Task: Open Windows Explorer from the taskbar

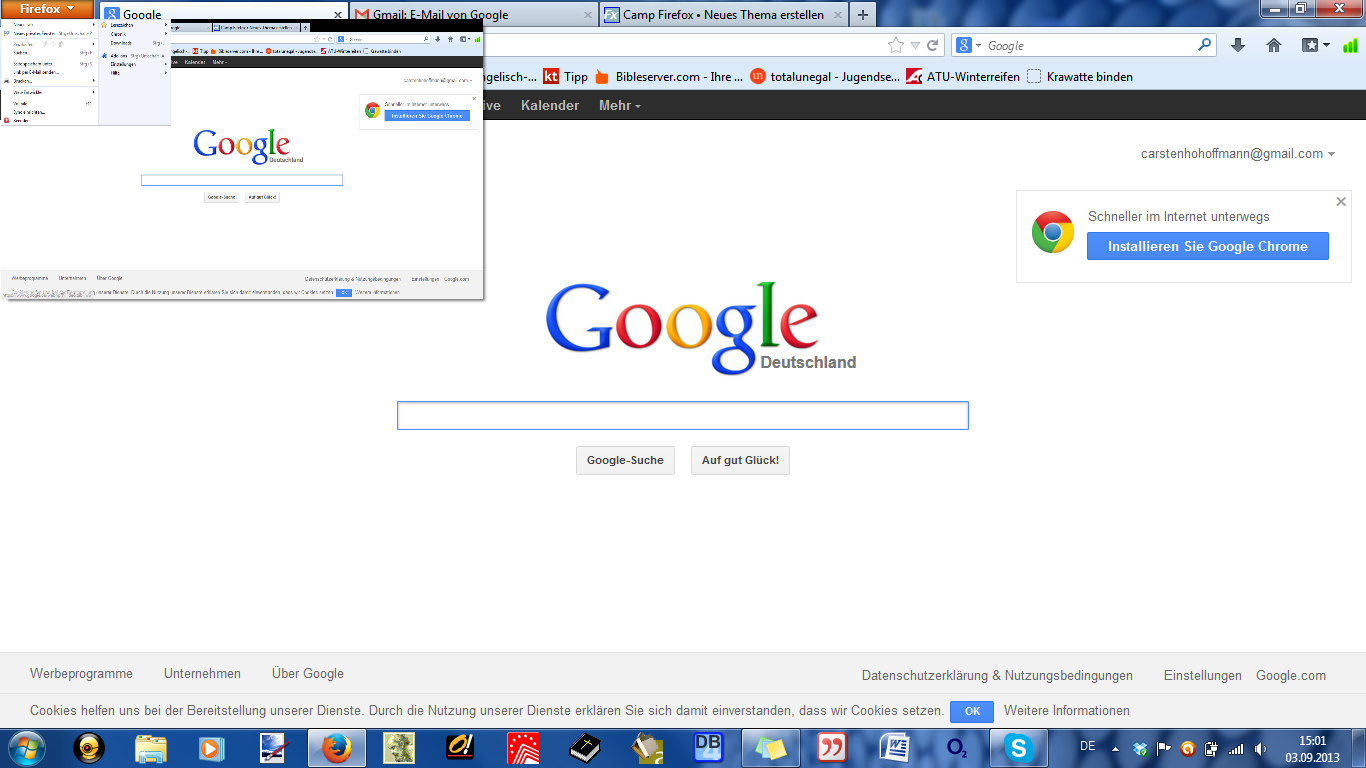Action: (151, 748)
